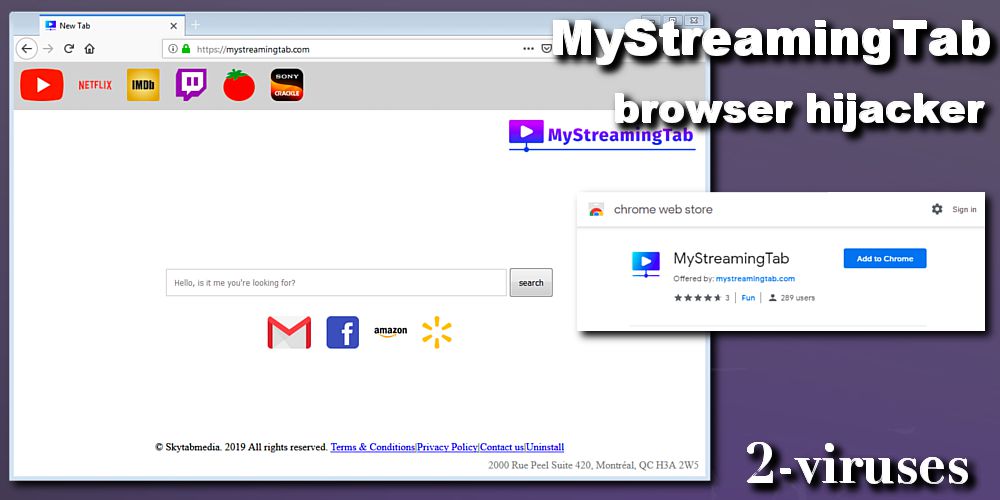Go back with the browser back arrow
Viewport: 1000px width, 500px height.
[27, 48]
